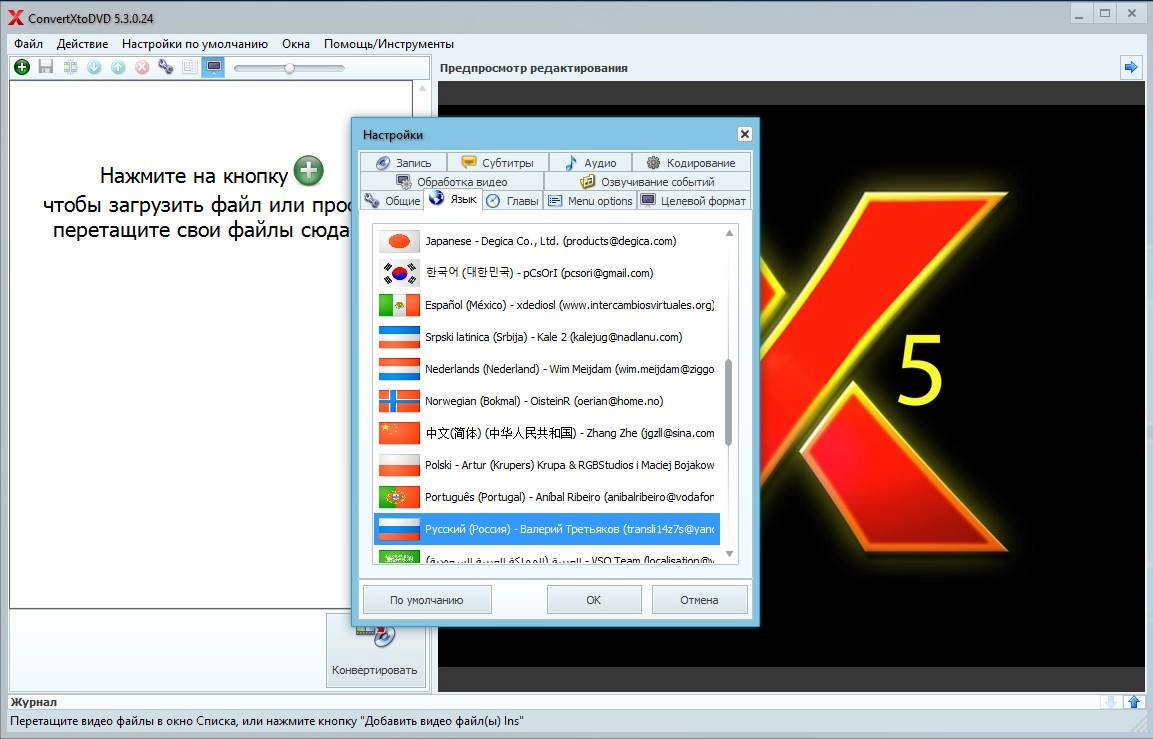Switch to the Главы settings tab
This screenshot has height=739, width=1153.
coord(513,201)
